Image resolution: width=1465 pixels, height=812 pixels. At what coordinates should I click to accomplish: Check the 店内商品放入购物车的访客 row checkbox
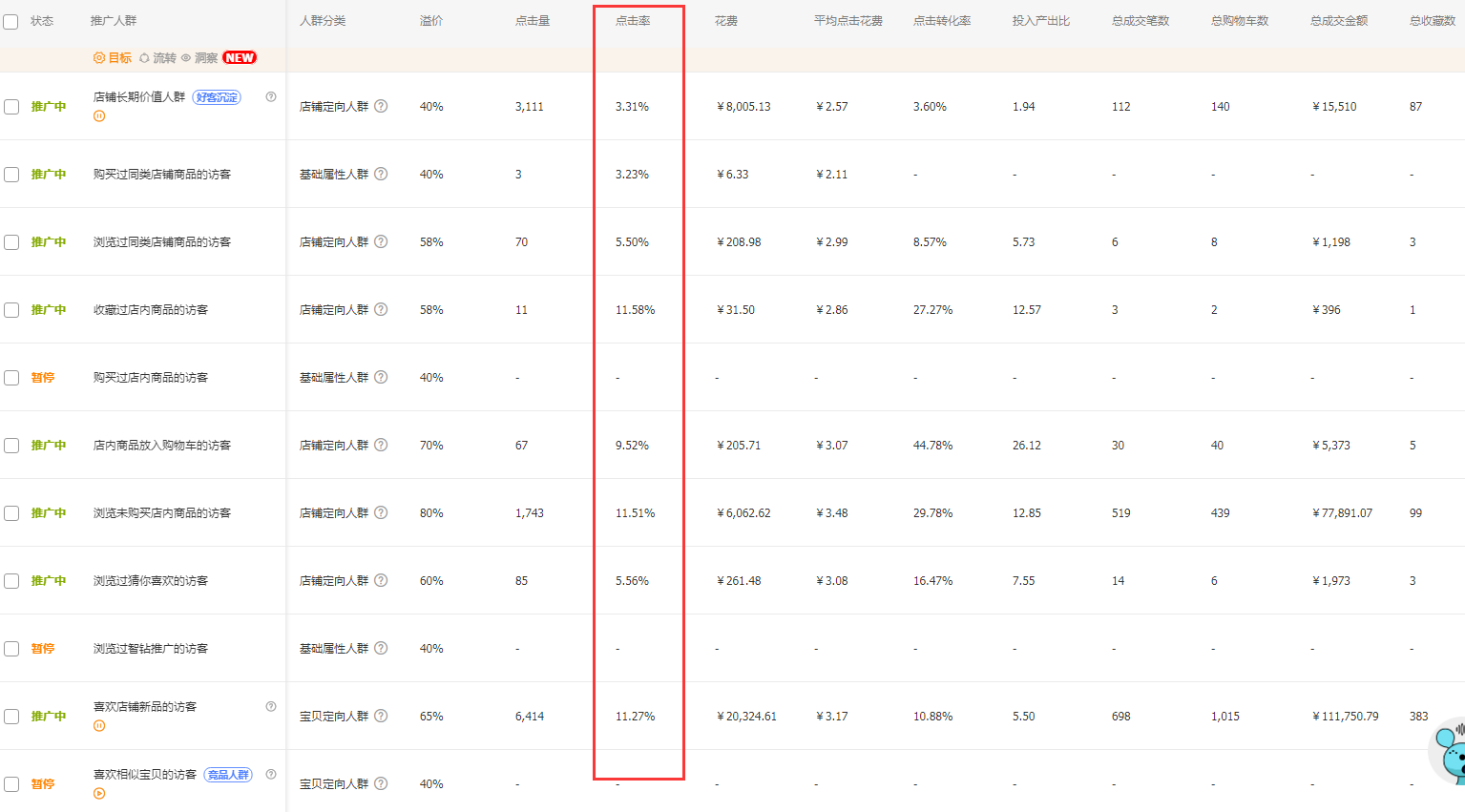(11, 446)
